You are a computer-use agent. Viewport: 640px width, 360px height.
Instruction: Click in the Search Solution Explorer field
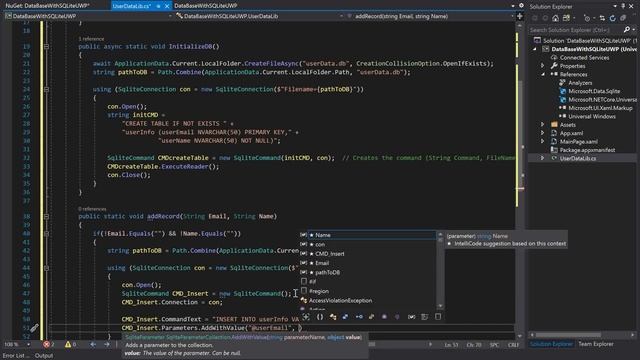point(576,30)
